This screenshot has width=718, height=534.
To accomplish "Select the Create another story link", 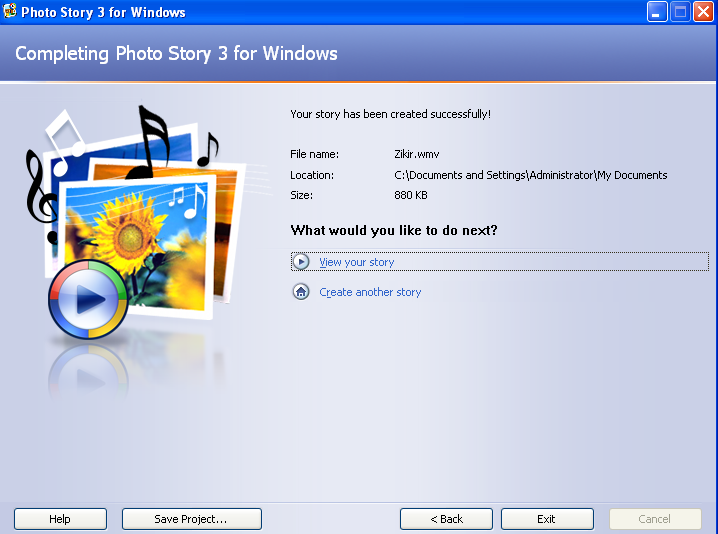I will pyautogui.click(x=370, y=292).
